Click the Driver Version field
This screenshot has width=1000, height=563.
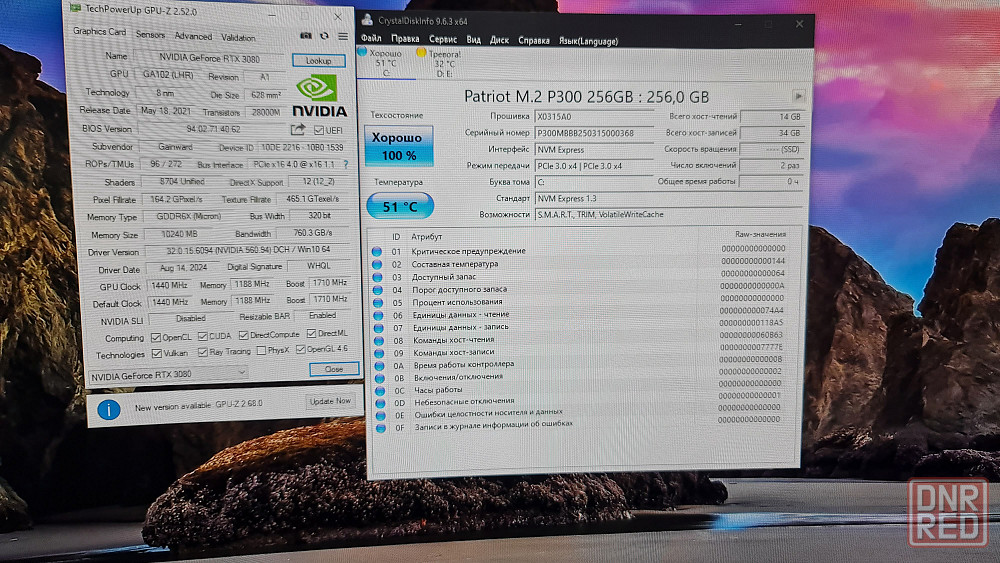pyautogui.click(x=248, y=251)
